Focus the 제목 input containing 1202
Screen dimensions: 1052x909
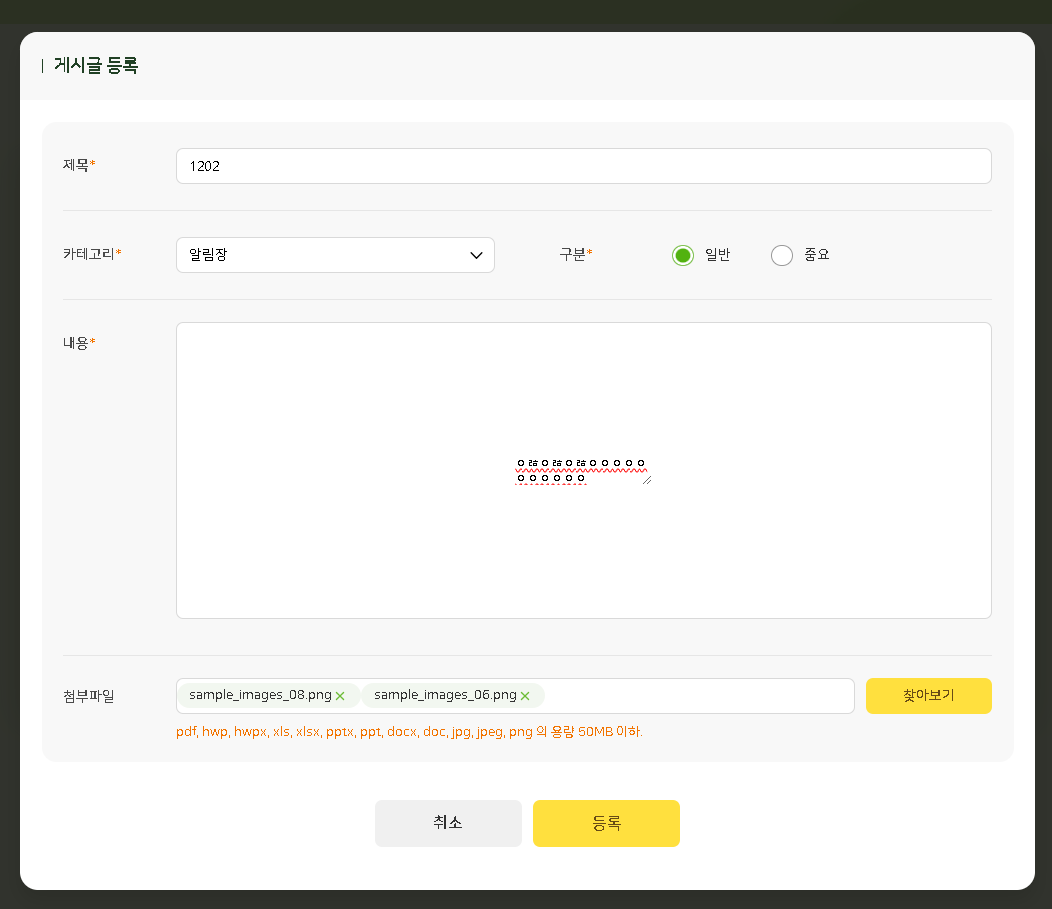tap(583, 166)
